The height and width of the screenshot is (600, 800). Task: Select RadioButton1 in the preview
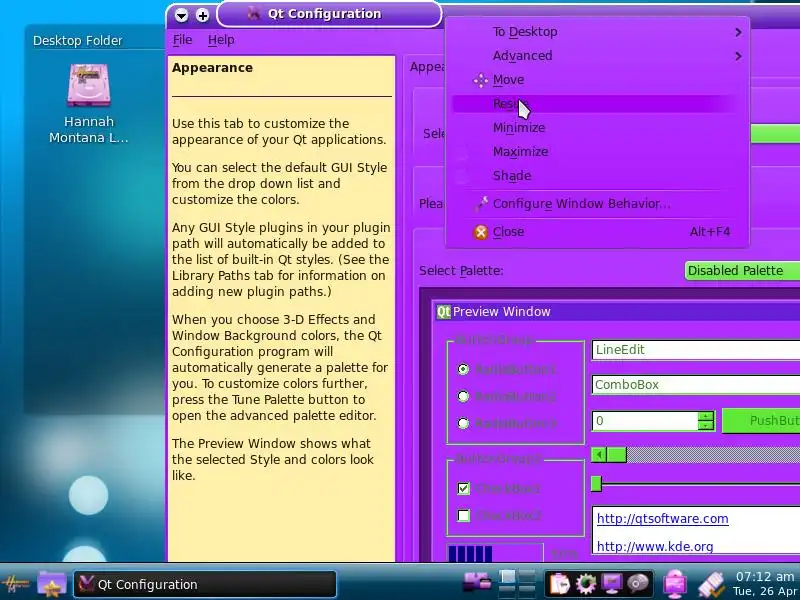(463, 369)
